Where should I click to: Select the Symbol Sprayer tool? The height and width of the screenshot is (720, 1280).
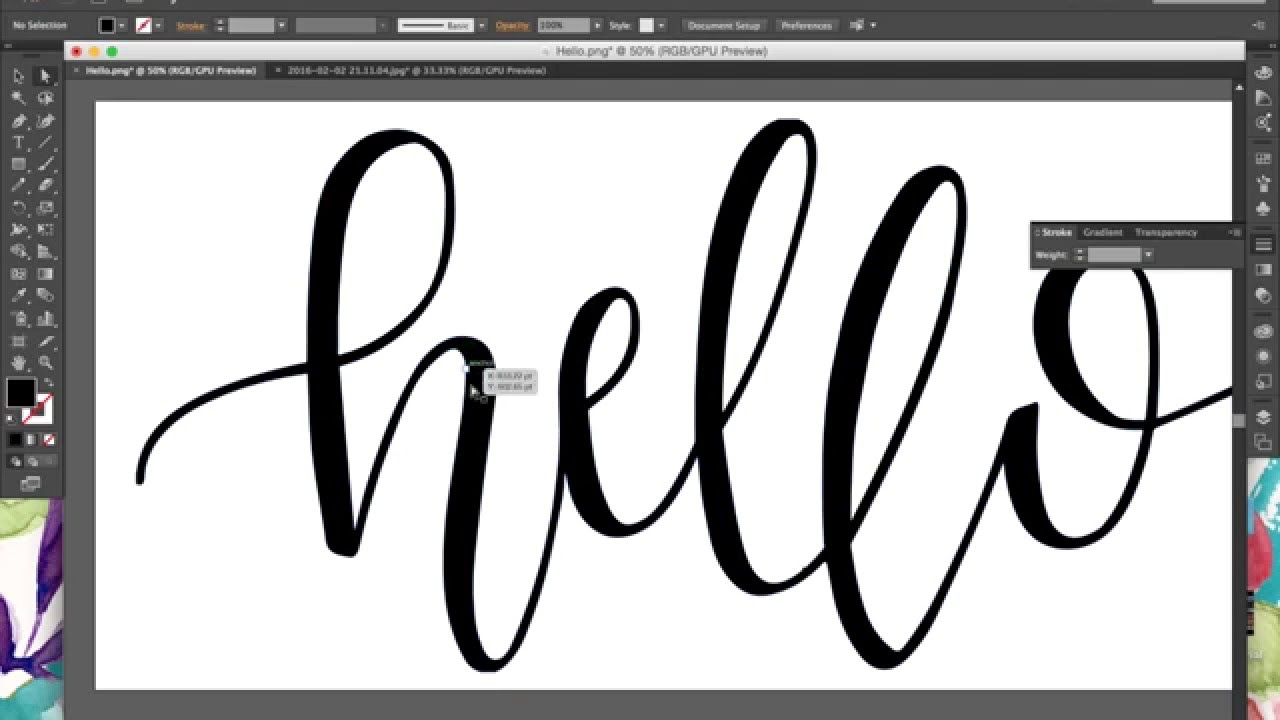[x=18, y=319]
